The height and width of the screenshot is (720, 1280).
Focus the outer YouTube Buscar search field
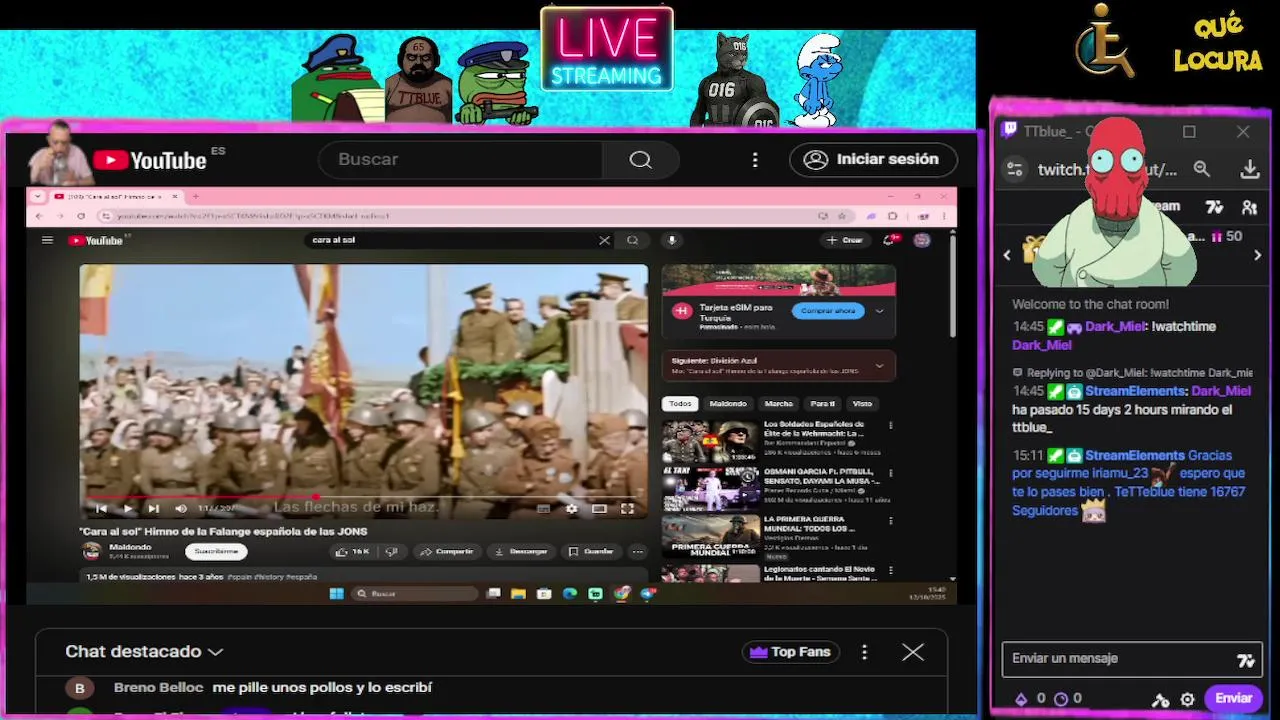pos(460,159)
